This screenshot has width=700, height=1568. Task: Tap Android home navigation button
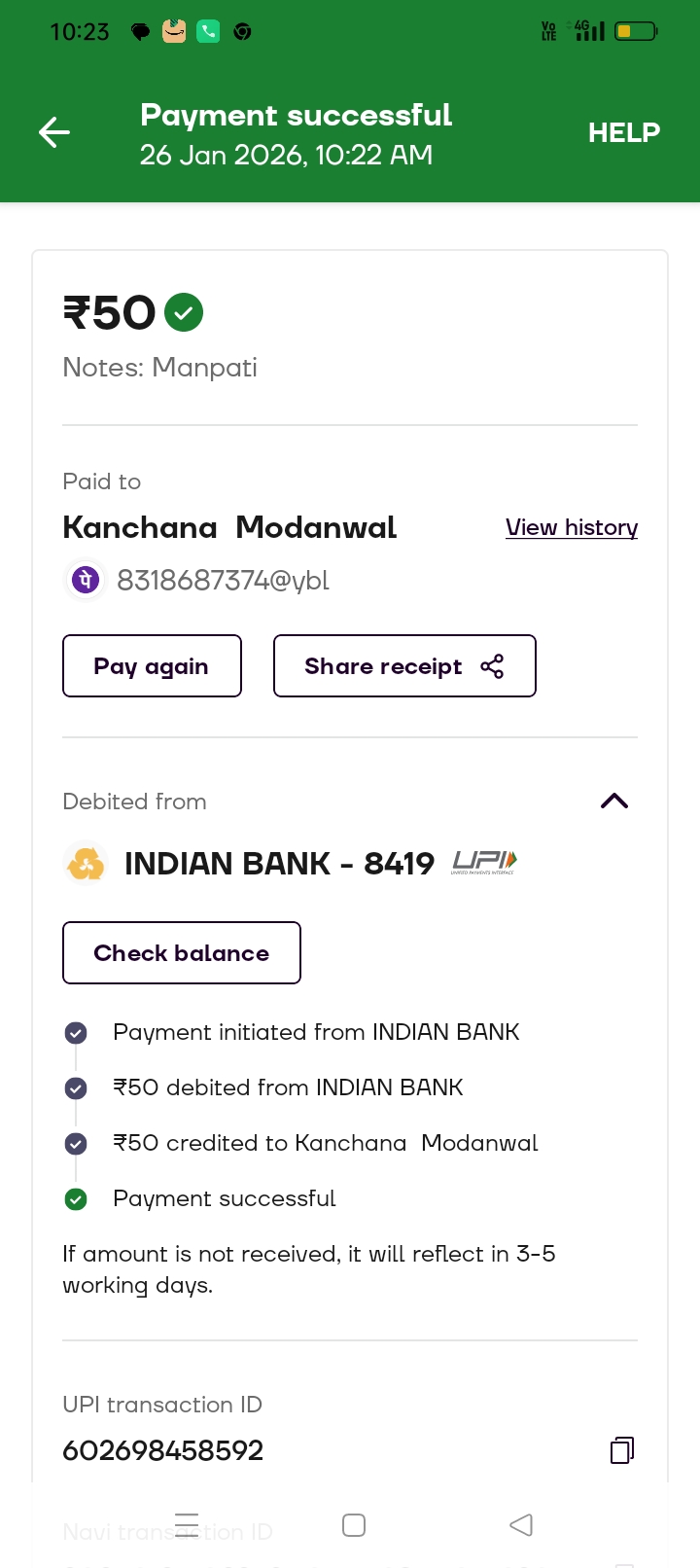(x=354, y=1524)
